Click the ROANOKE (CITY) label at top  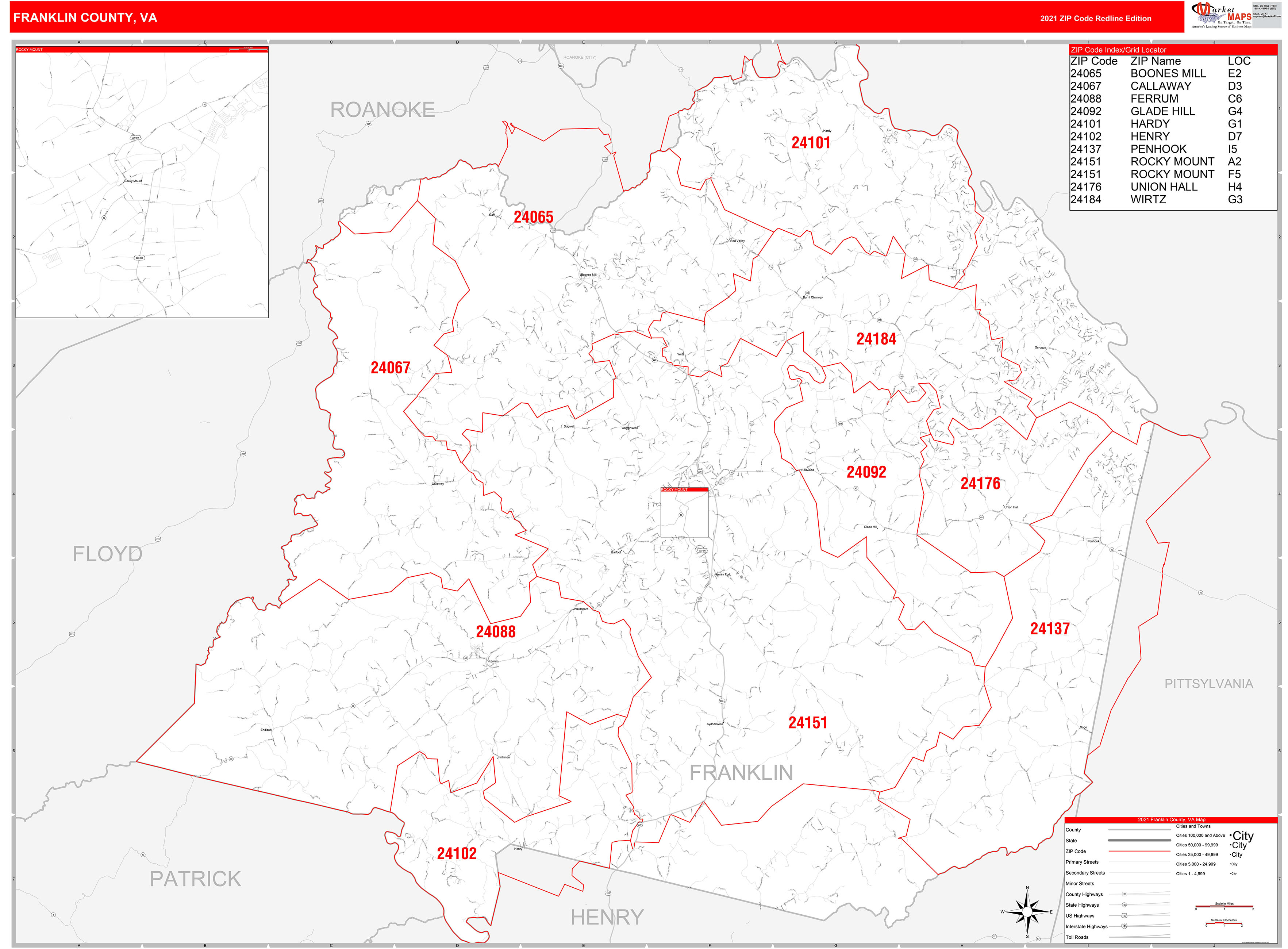(x=580, y=57)
